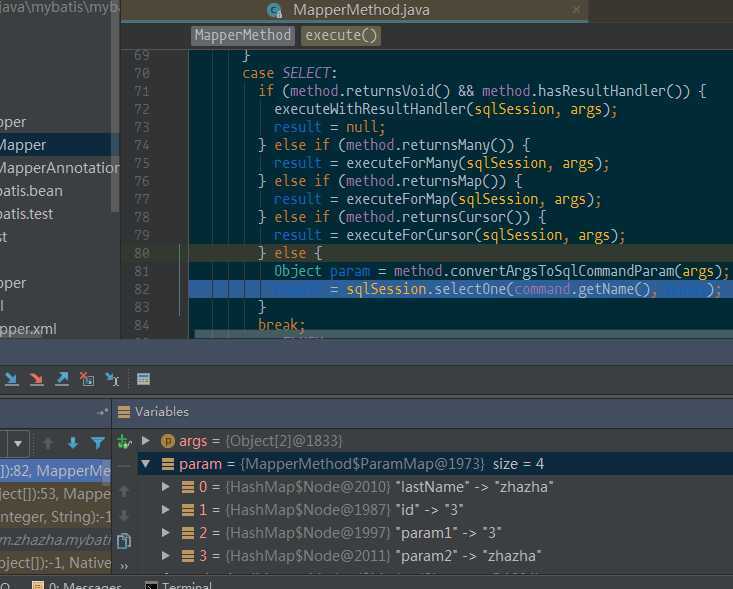Expand the args variable node
Screen dimensions: 733x589
(x=145, y=440)
